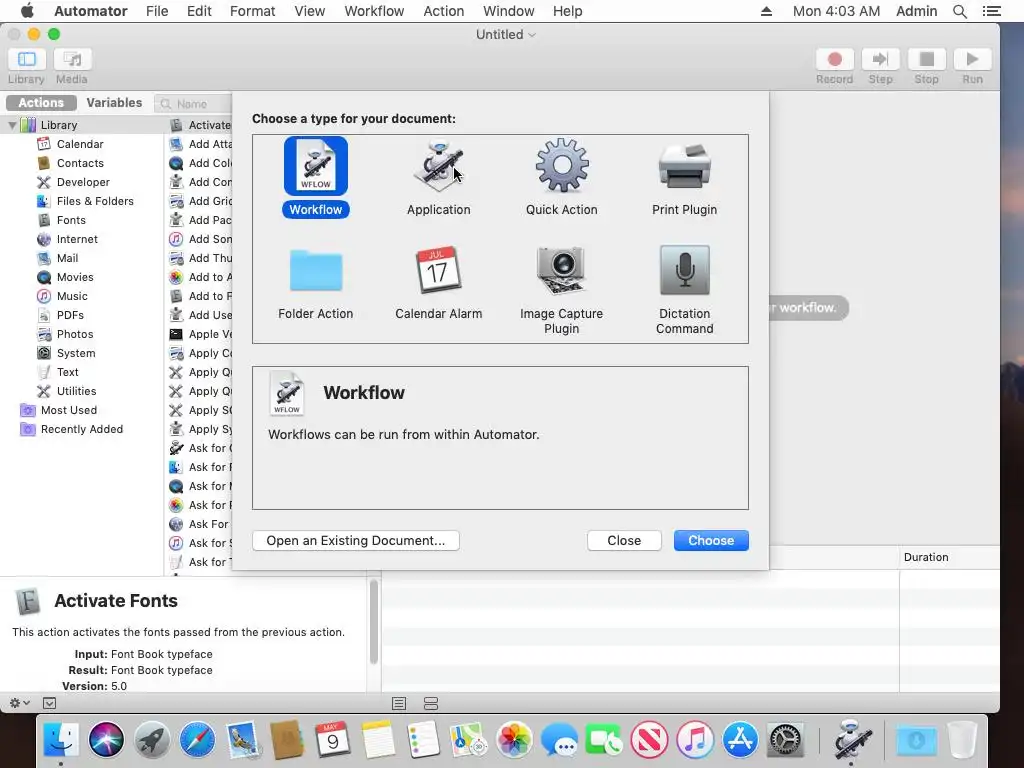The height and width of the screenshot is (768, 1024).
Task: Switch to the Variables tab
Action: click(x=114, y=103)
